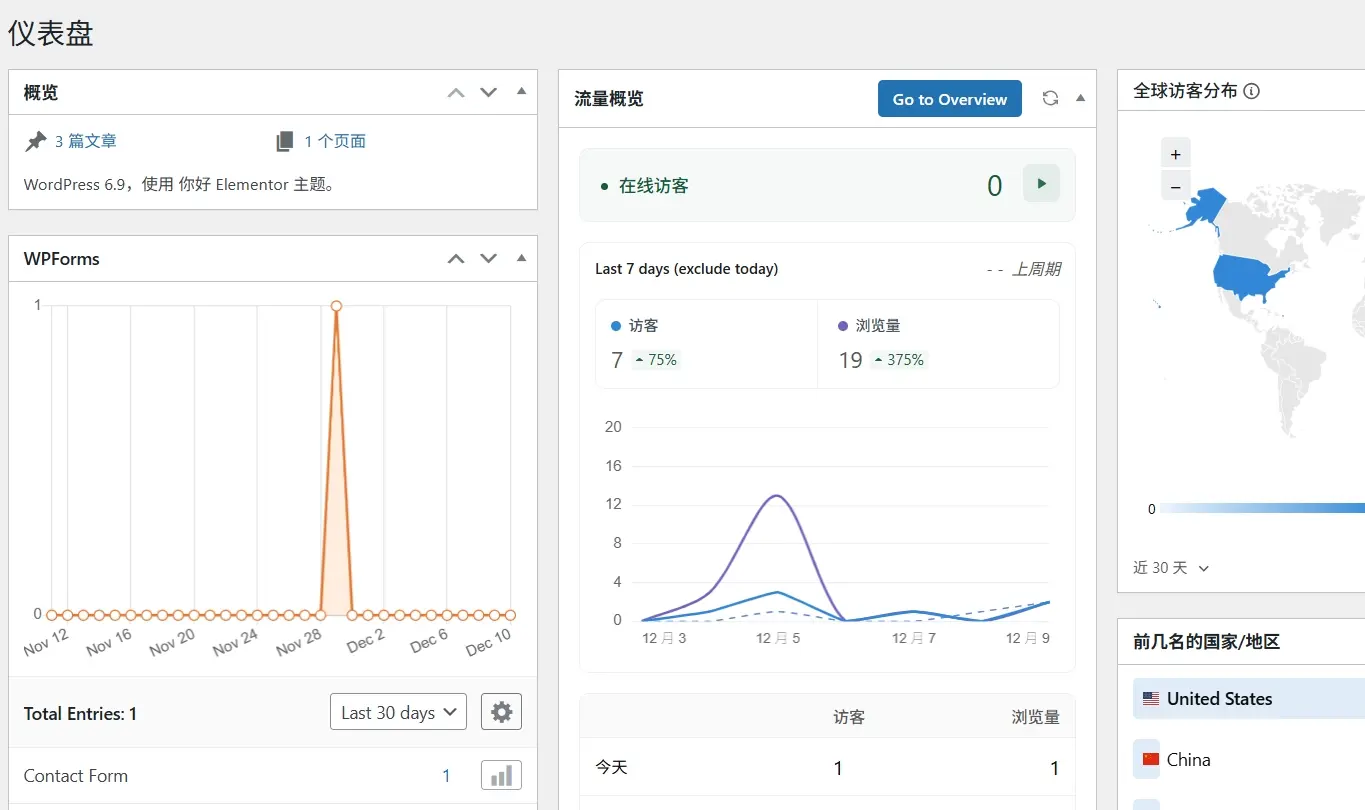Open WPForms widget settings gear
This screenshot has width=1365, height=810.
tap(501, 712)
